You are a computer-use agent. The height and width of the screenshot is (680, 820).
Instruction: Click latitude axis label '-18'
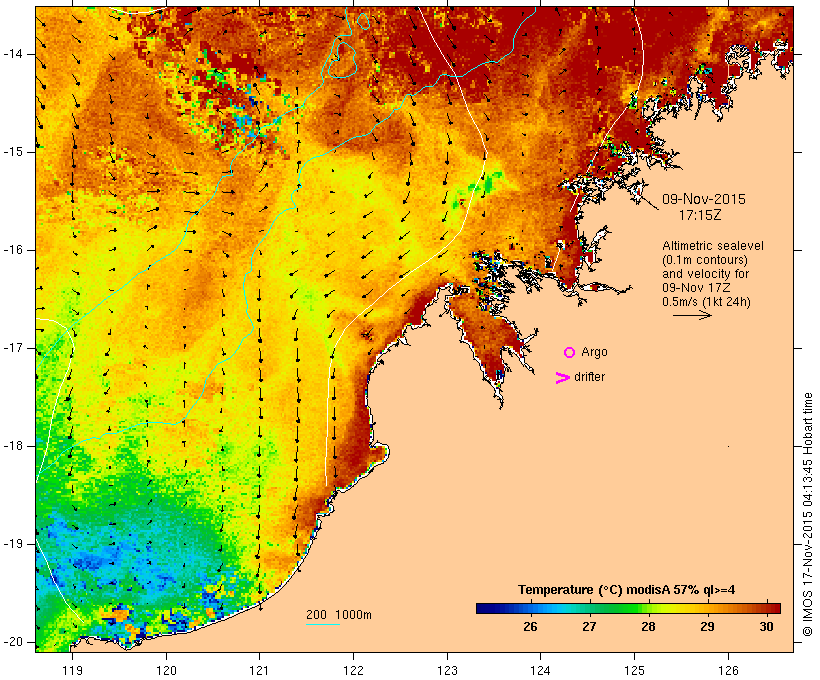pos(12,446)
